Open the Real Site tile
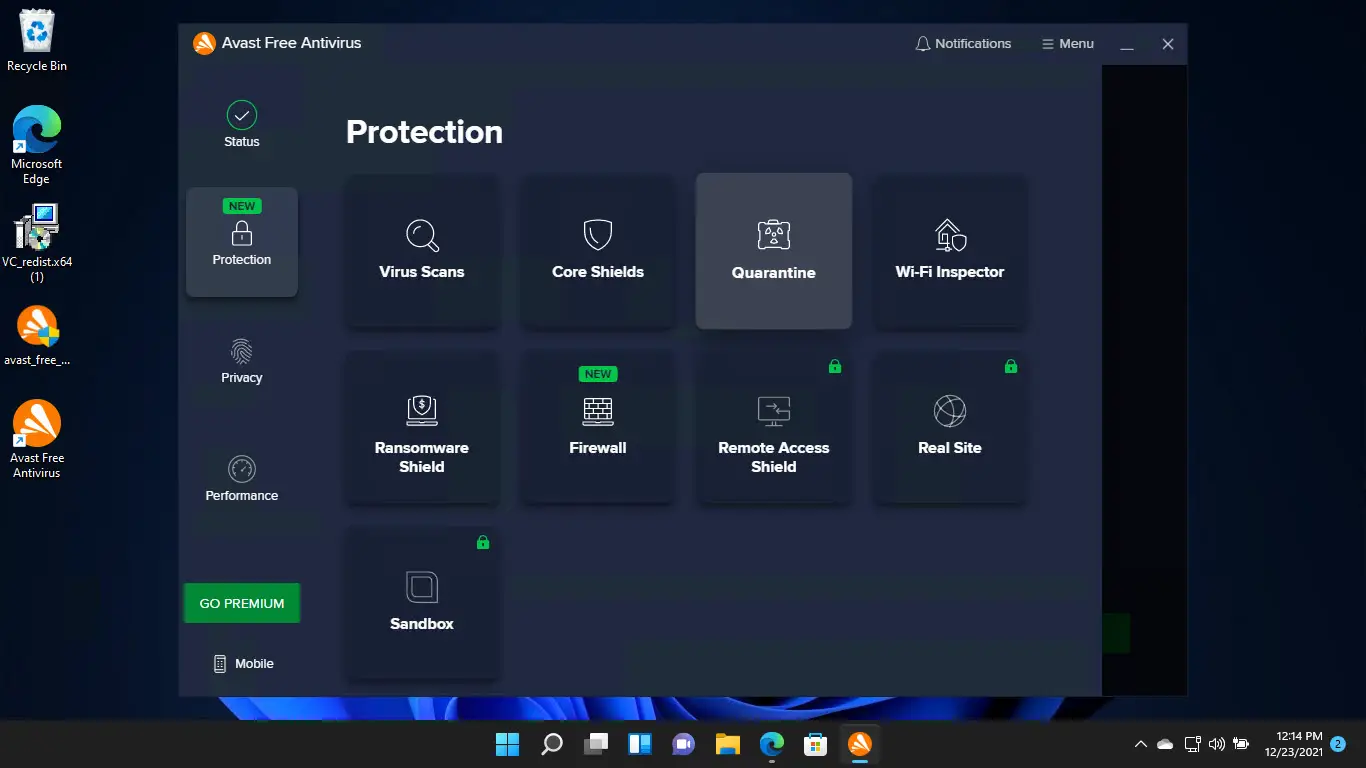The image size is (1366, 768). [950, 427]
